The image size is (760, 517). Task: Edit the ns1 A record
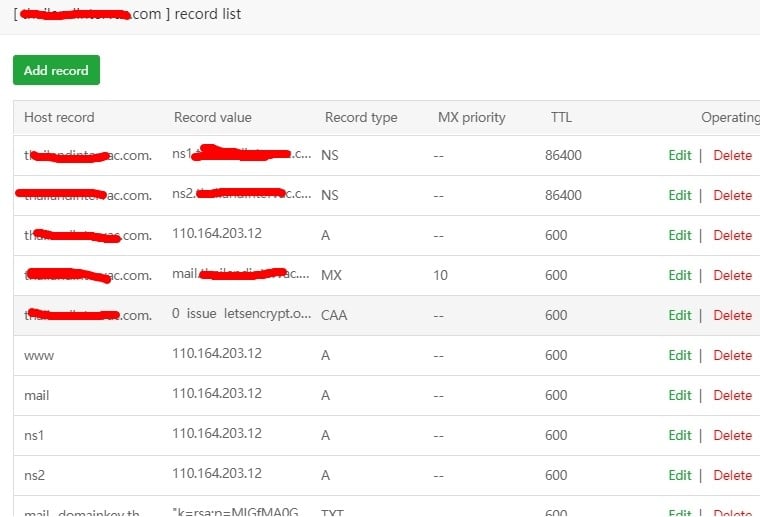(680, 435)
